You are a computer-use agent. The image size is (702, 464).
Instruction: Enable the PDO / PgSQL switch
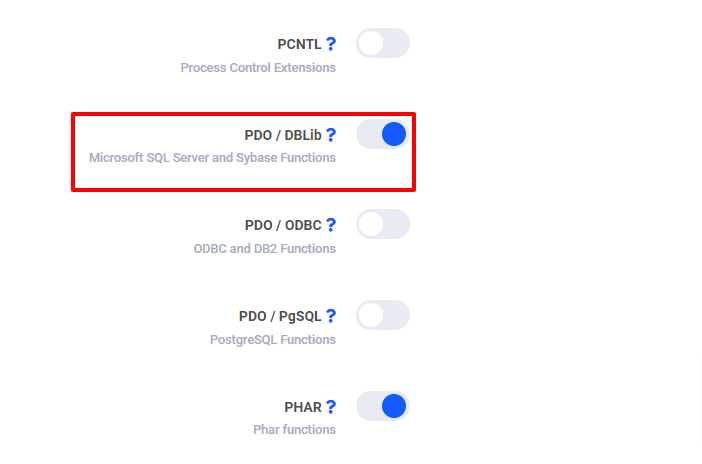point(383,315)
